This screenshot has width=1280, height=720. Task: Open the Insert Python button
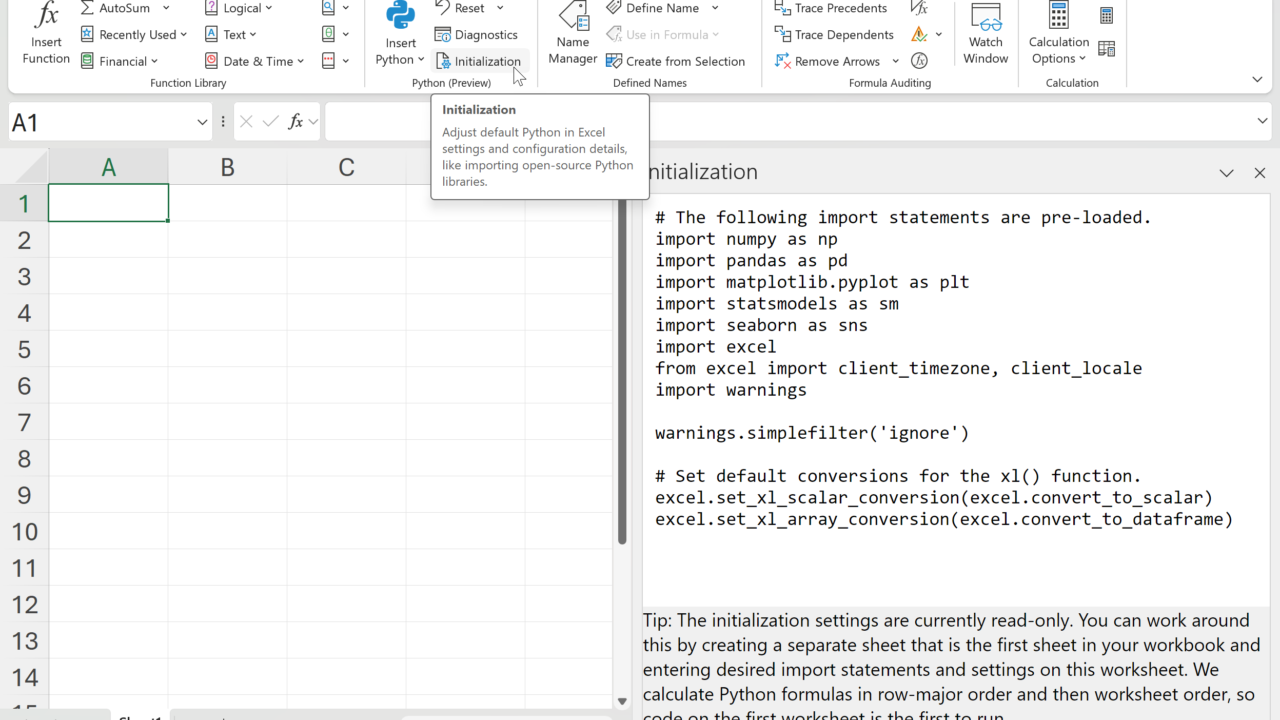point(400,35)
